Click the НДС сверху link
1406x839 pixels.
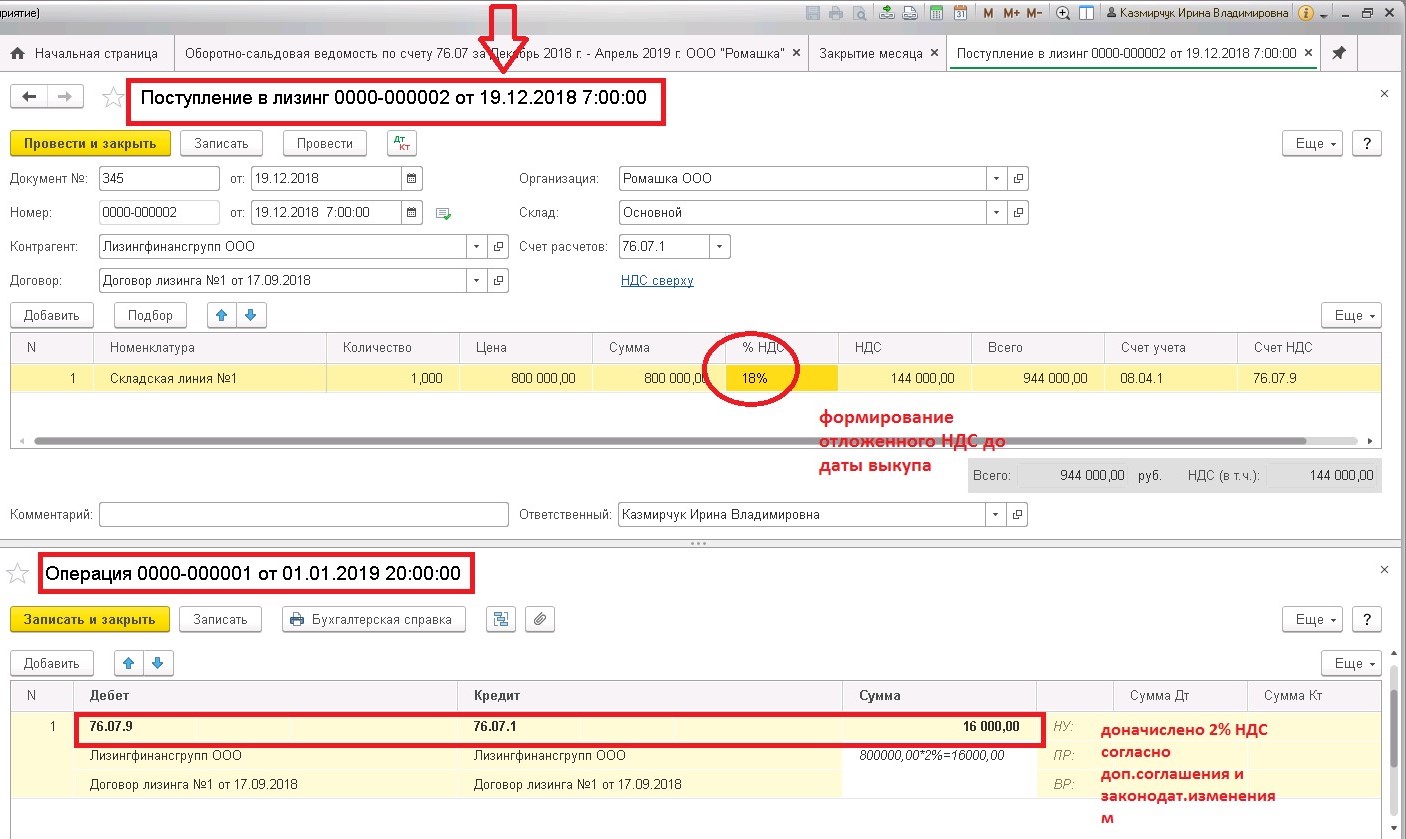pos(657,281)
